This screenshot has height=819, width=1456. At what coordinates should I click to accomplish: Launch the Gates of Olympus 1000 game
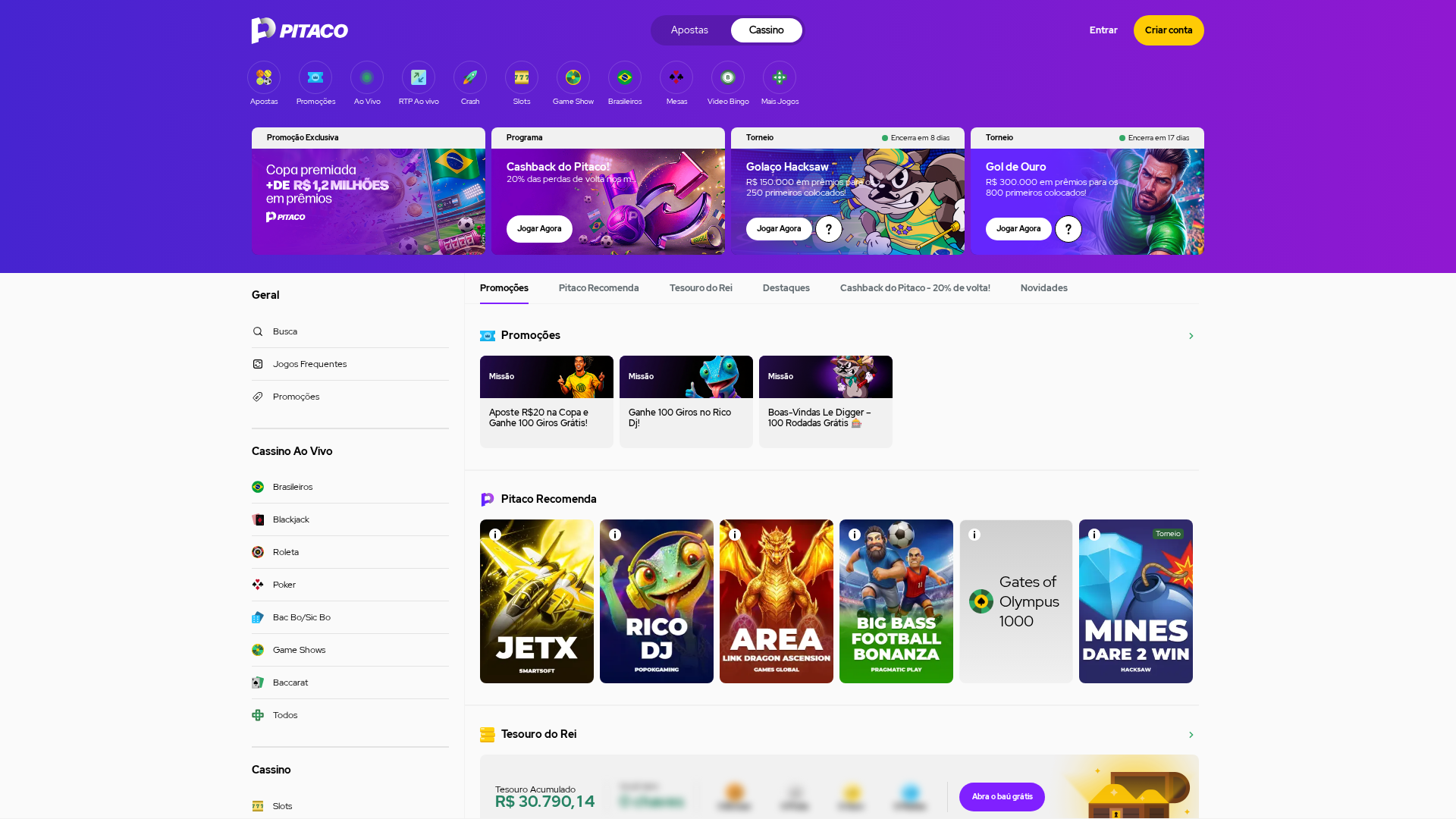(1016, 601)
